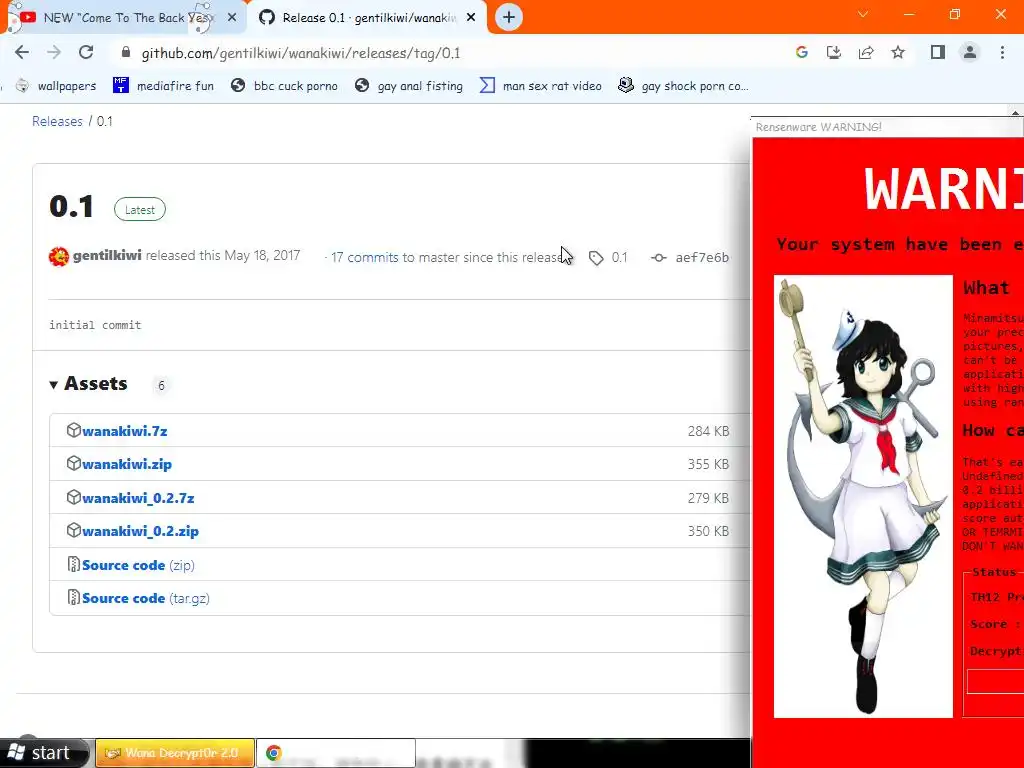Click gentilkiwi's avatar image
Image resolution: width=1024 pixels, height=768 pixels.
[x=59, y=256]
